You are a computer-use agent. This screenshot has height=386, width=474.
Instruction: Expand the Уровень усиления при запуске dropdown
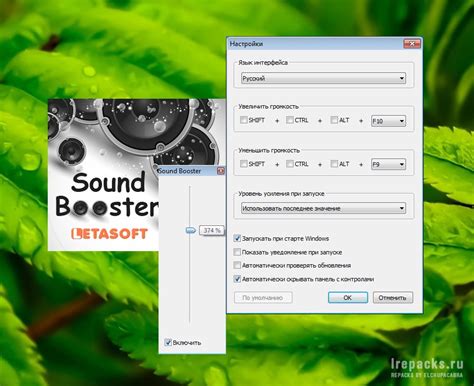click(x=323, y=208)
